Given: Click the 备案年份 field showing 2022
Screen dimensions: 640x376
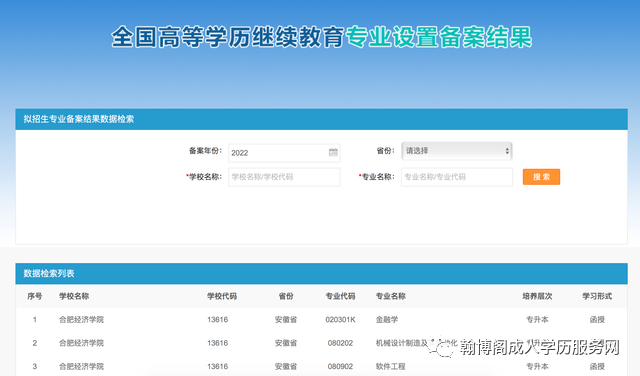Looking at the screenshot, I should 284,153.
